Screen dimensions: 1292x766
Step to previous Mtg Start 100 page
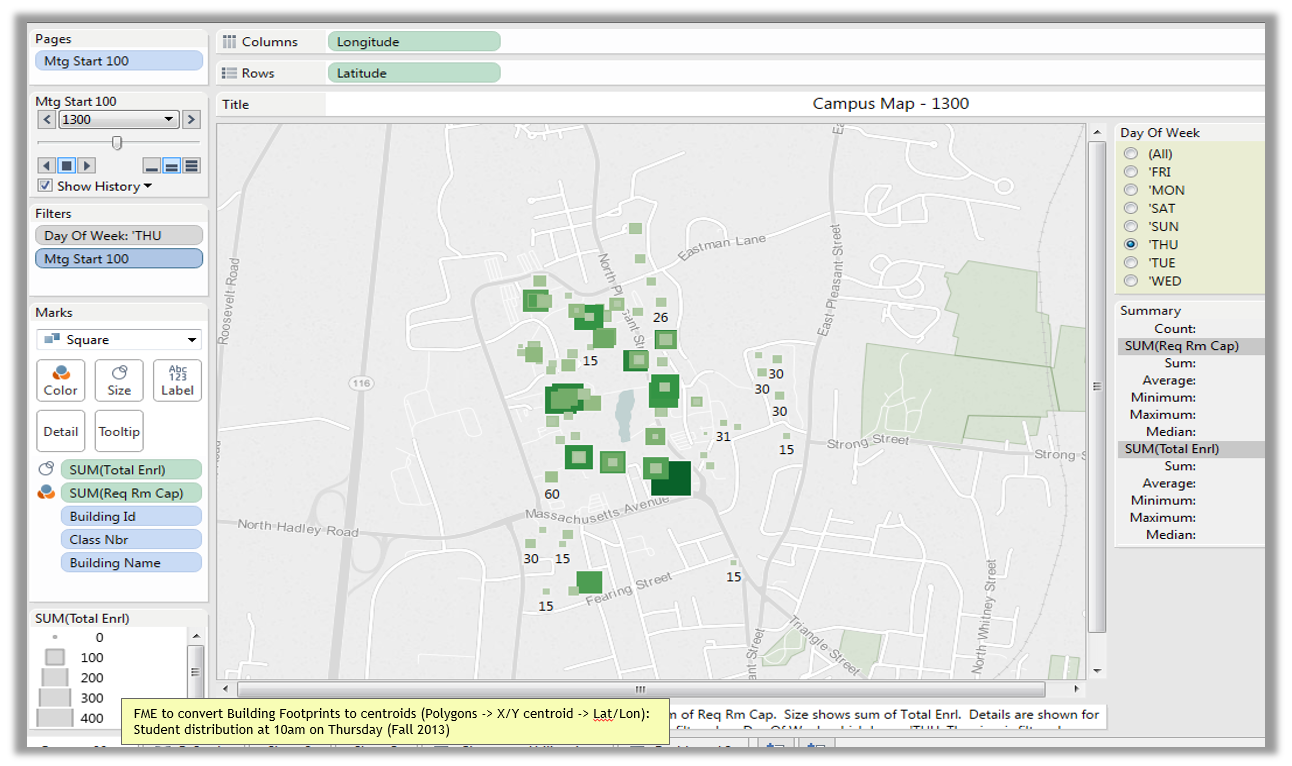[x=47, y=119]
